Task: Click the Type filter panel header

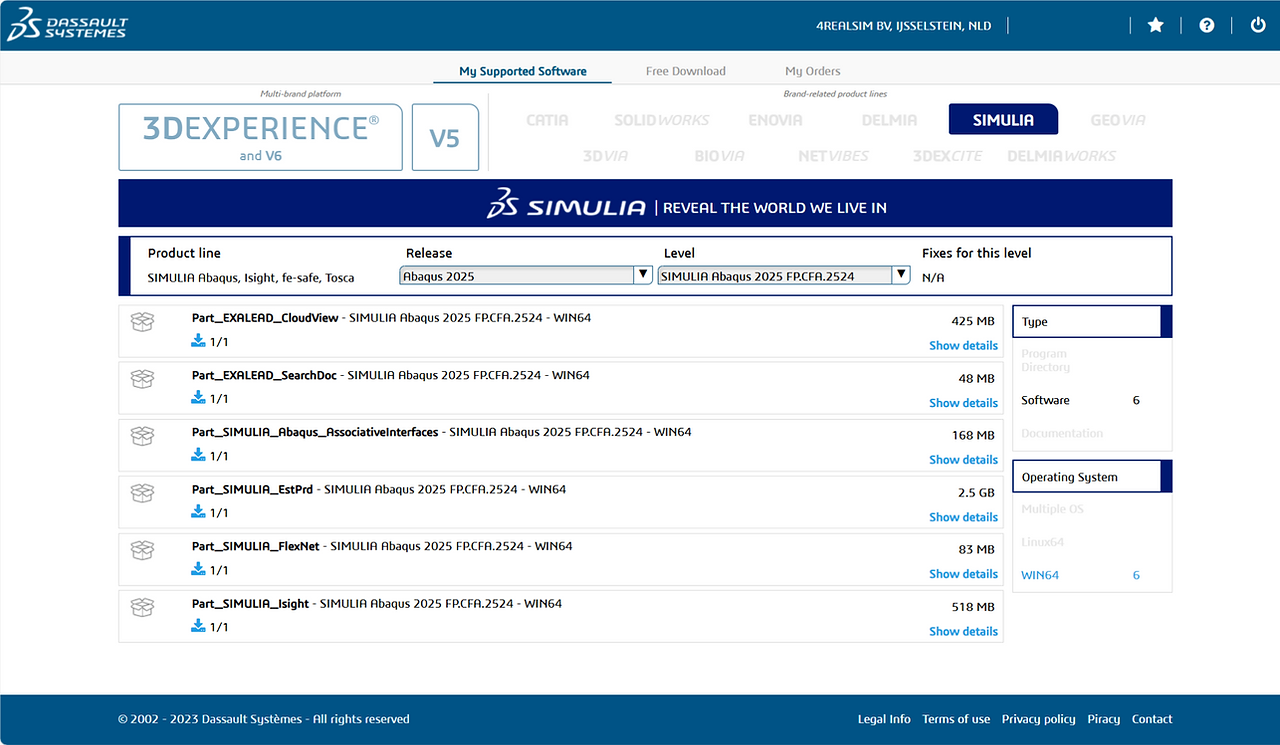Action: click(1092, 322)
